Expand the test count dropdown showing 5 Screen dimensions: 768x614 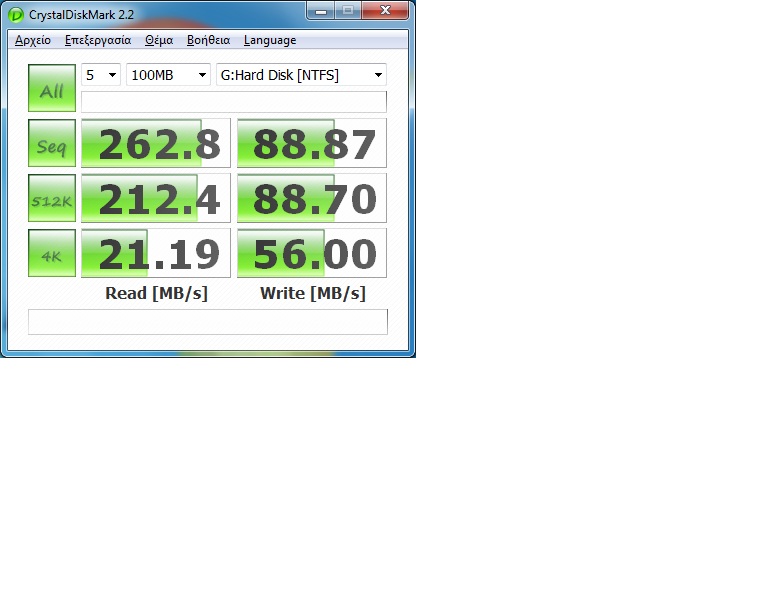tap(101, 75)
